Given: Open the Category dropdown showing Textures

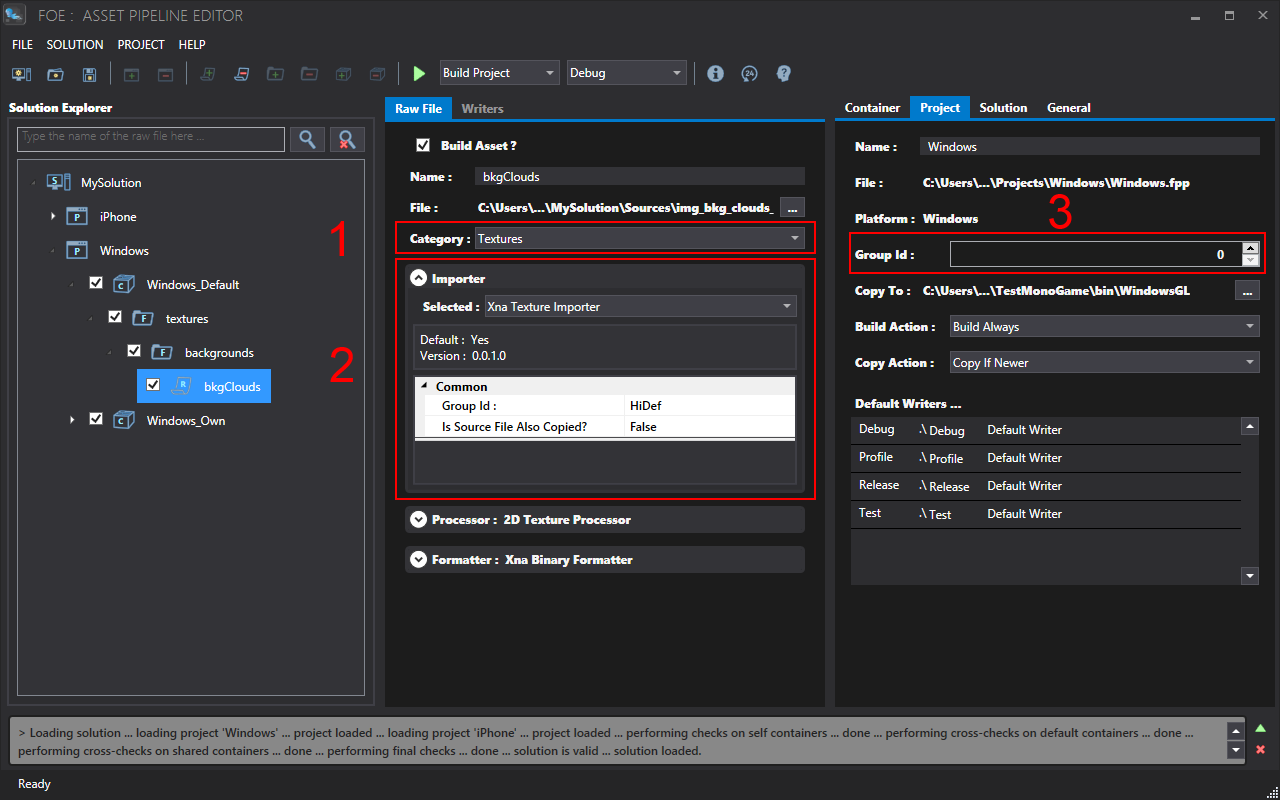Looking at the screenshot, I should coord(640,239).
